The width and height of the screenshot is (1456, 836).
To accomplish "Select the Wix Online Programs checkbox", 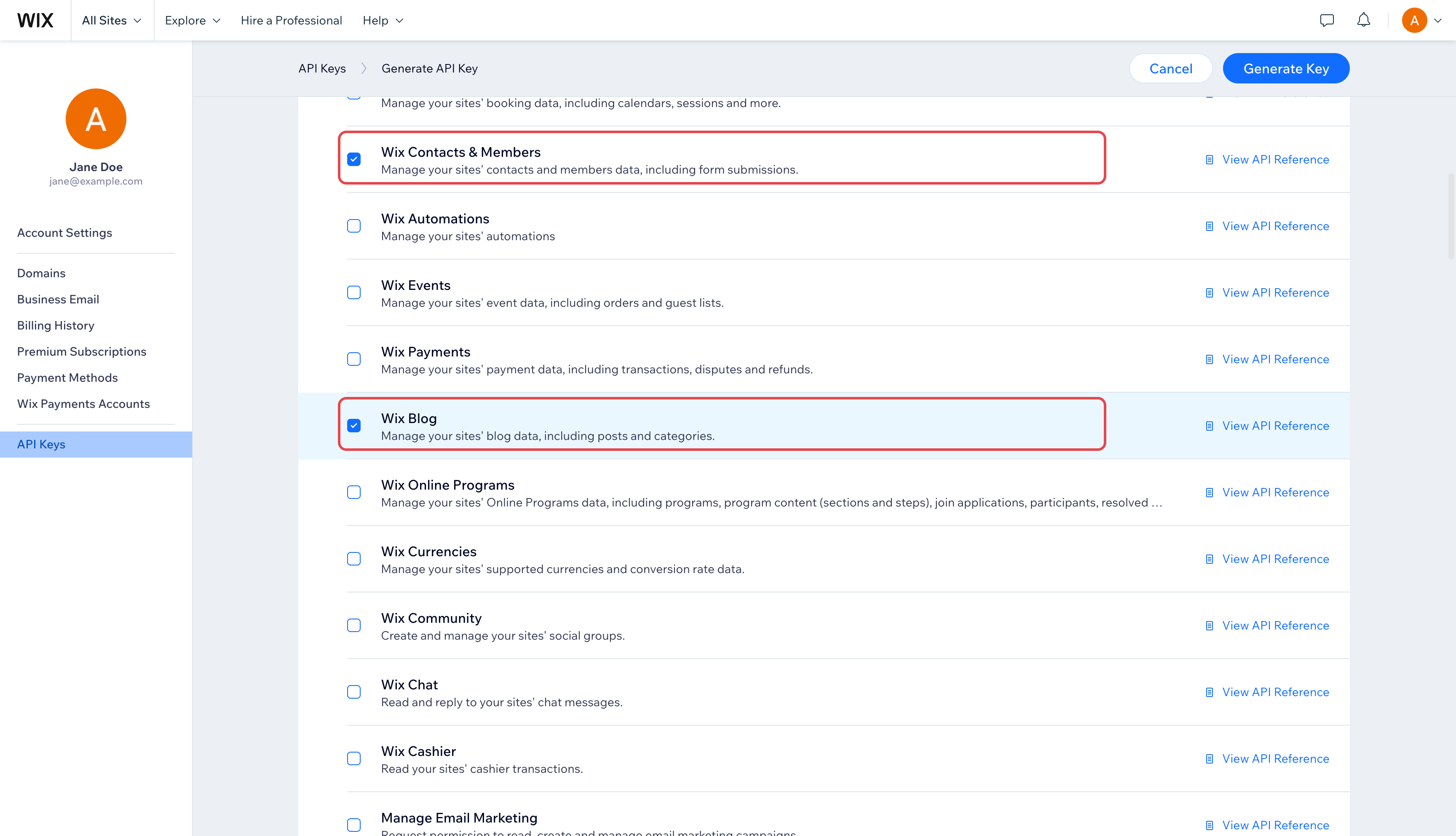I will coord(354,493).
